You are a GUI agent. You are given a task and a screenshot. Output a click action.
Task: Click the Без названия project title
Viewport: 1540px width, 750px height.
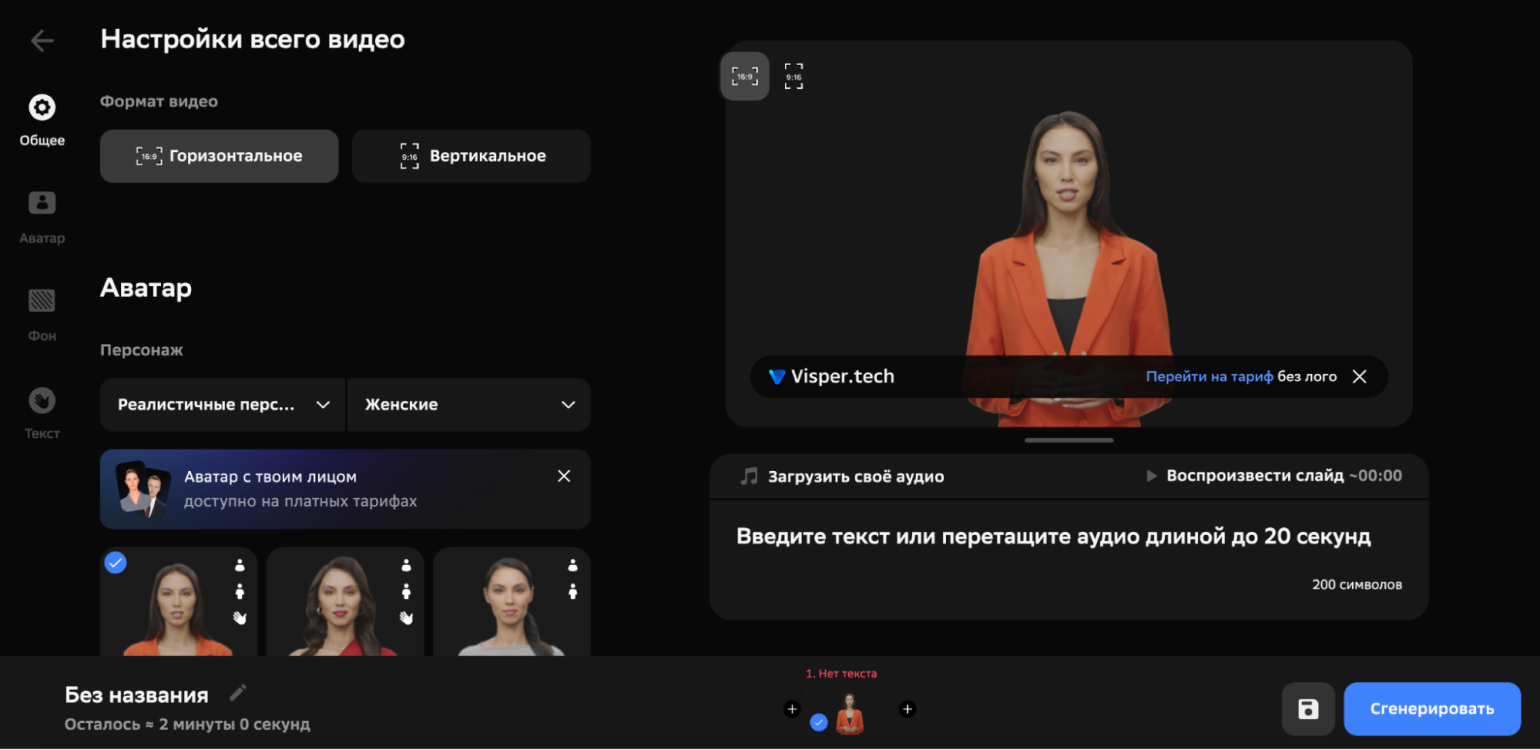[137, 695]
